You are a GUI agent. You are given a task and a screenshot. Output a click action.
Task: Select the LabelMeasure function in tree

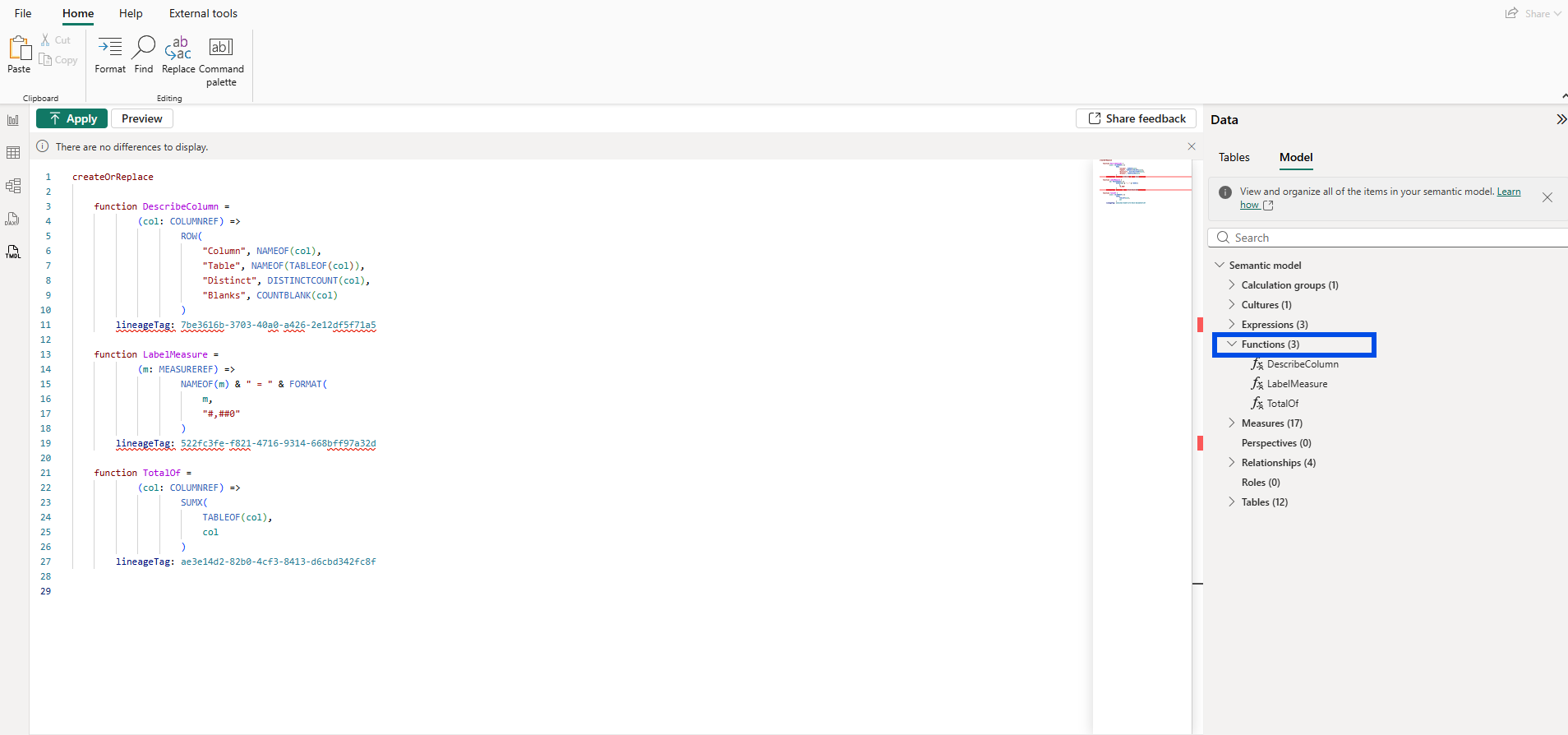pos(1297,384)
